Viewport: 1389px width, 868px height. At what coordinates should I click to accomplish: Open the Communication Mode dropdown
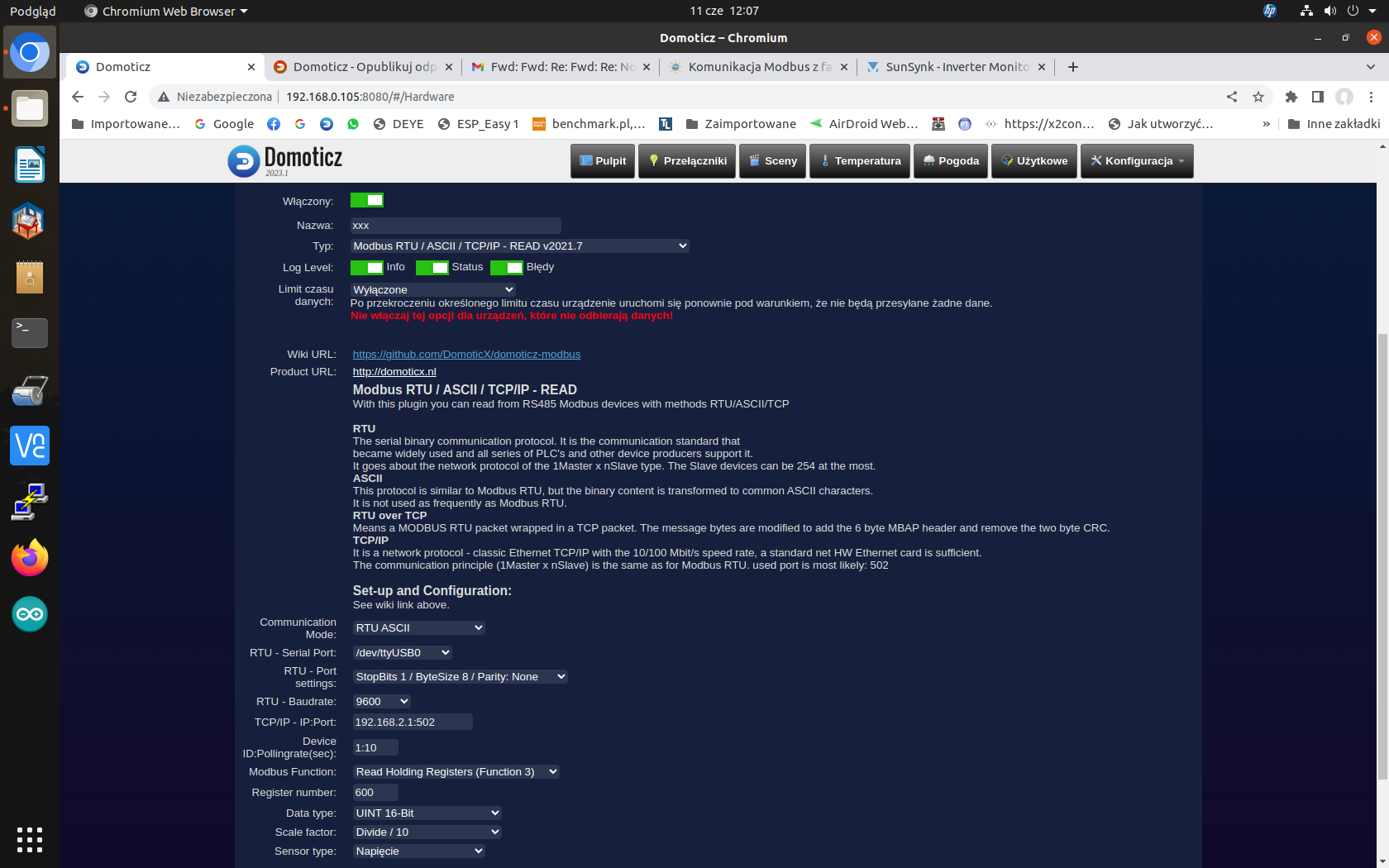click(x=418, y=627)
